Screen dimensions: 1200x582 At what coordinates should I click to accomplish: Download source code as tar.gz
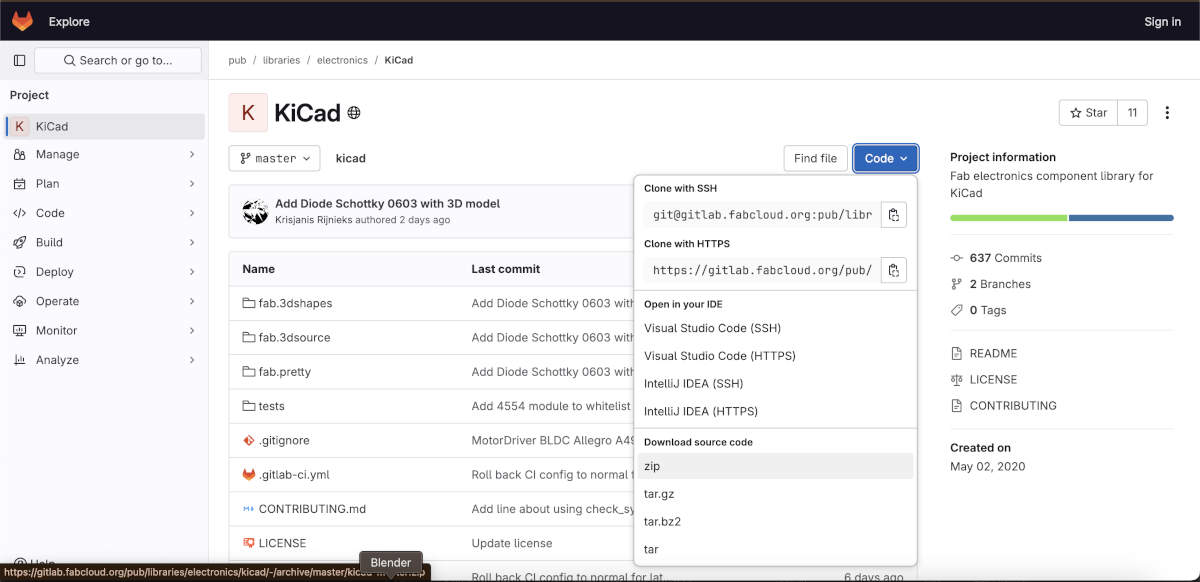point(775,494)
